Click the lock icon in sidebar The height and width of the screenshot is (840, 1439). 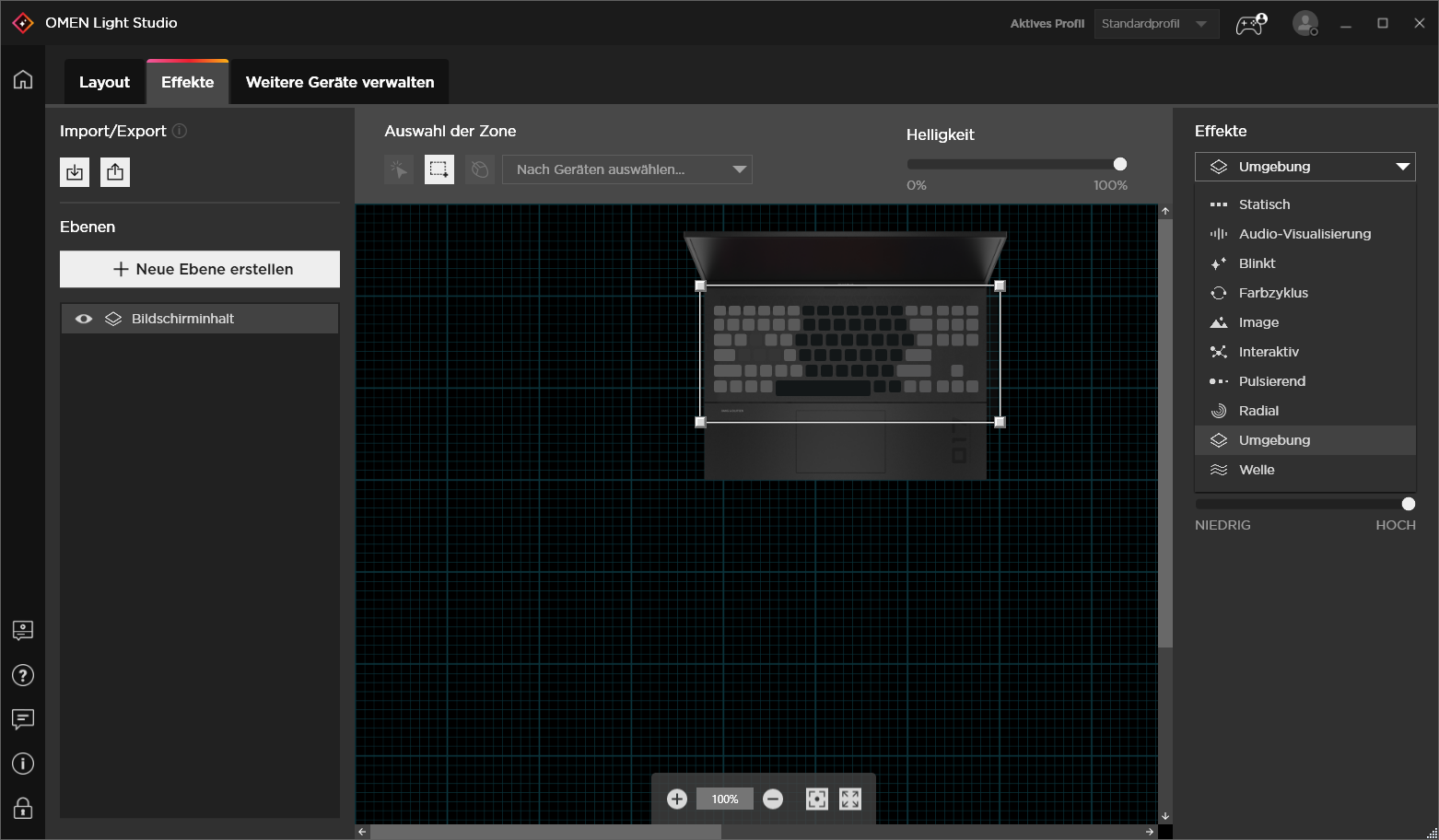point(23,809)
